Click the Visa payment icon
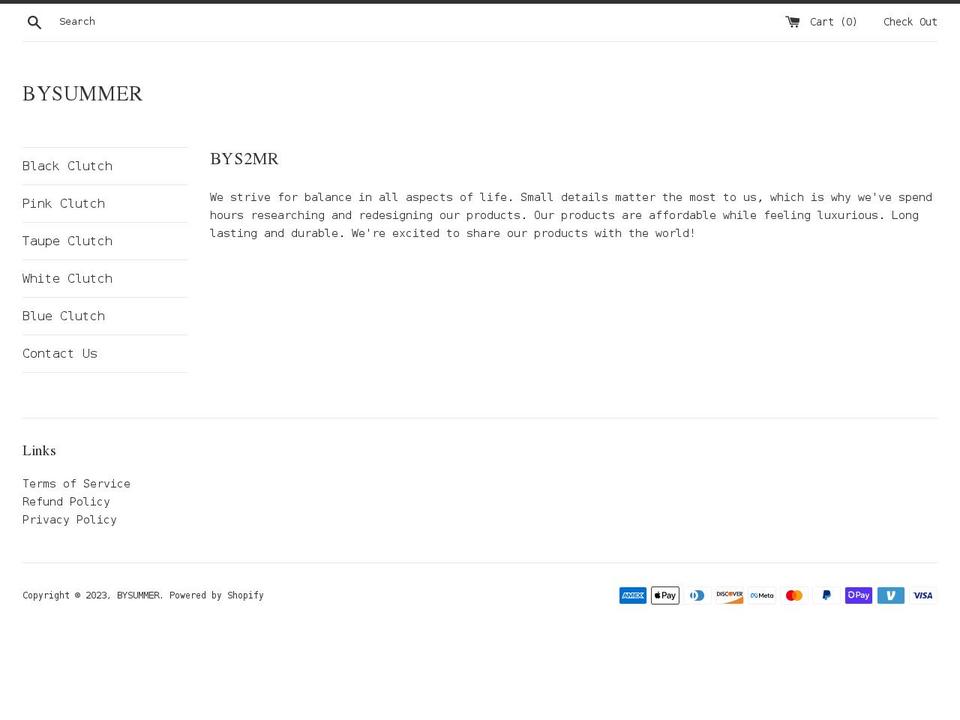The image size is (960, 720). click(x=923, y=595)
